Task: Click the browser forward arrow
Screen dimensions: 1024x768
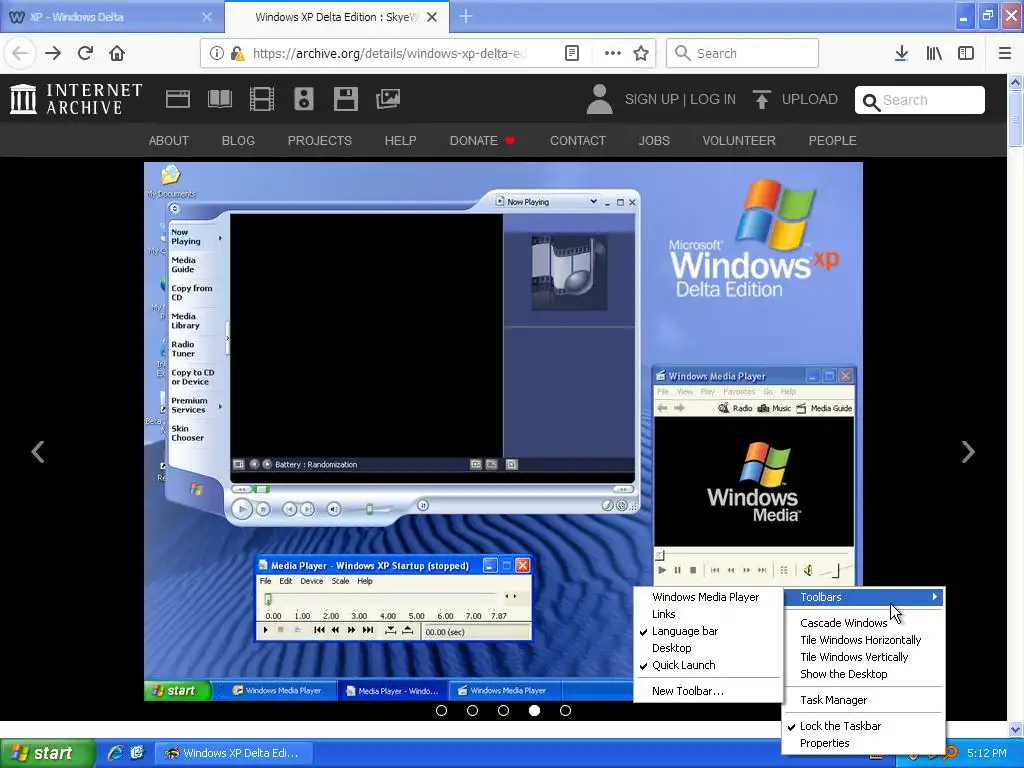Action: pos(53,53)
